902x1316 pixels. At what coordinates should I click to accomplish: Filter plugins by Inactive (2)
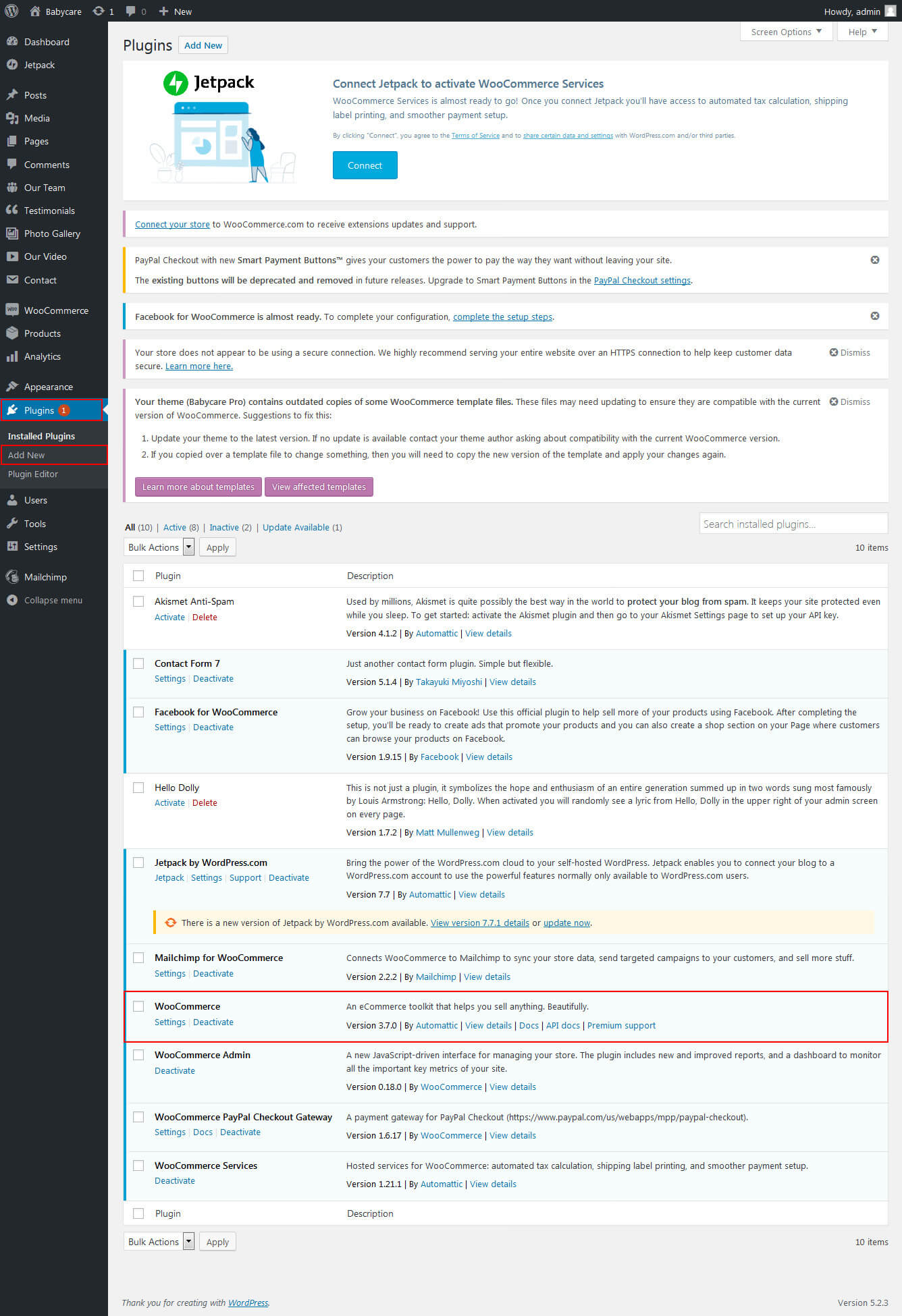tap(230, 527)
